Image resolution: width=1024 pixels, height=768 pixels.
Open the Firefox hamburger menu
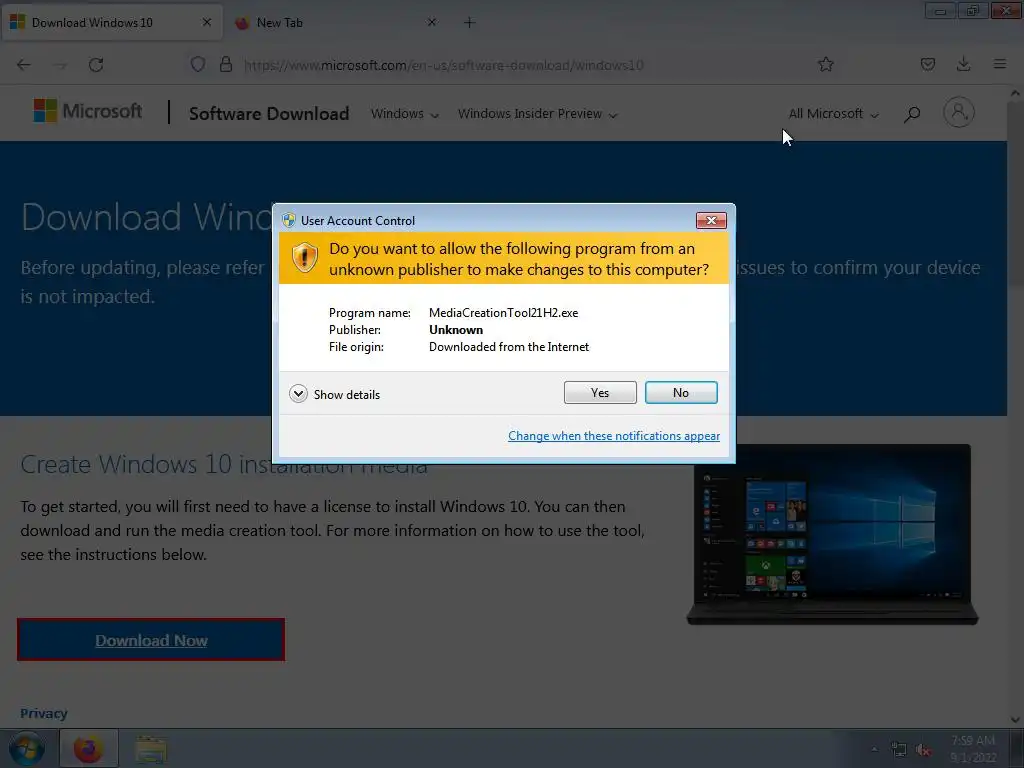tap(1000, 64)
